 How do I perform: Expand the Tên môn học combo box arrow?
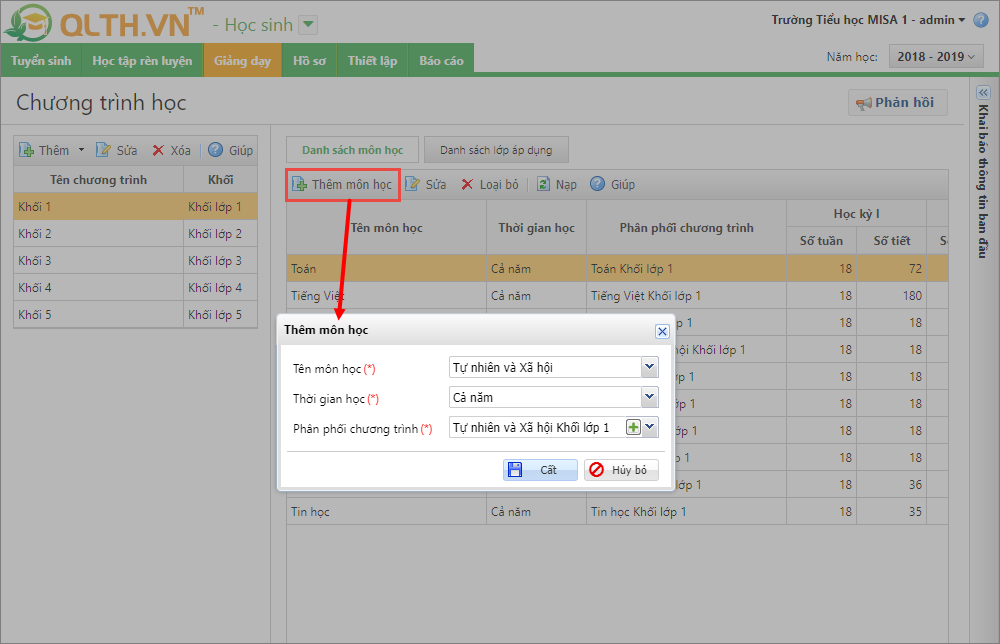(649, 367)
